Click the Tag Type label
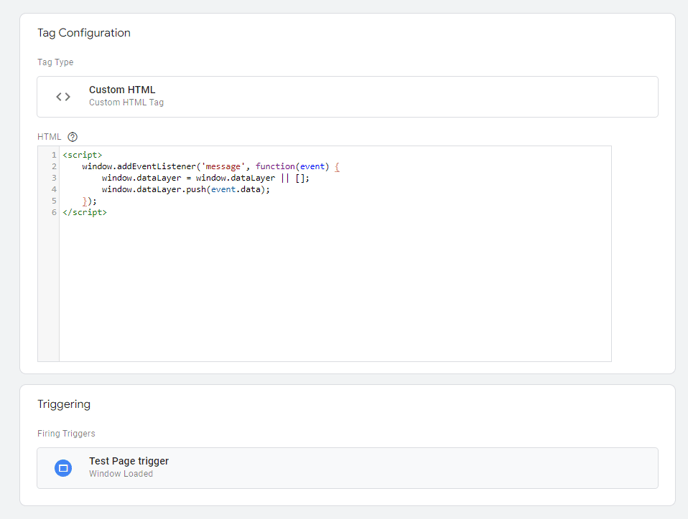The height and width of the screenshot is (519, 688). [55, 62]
